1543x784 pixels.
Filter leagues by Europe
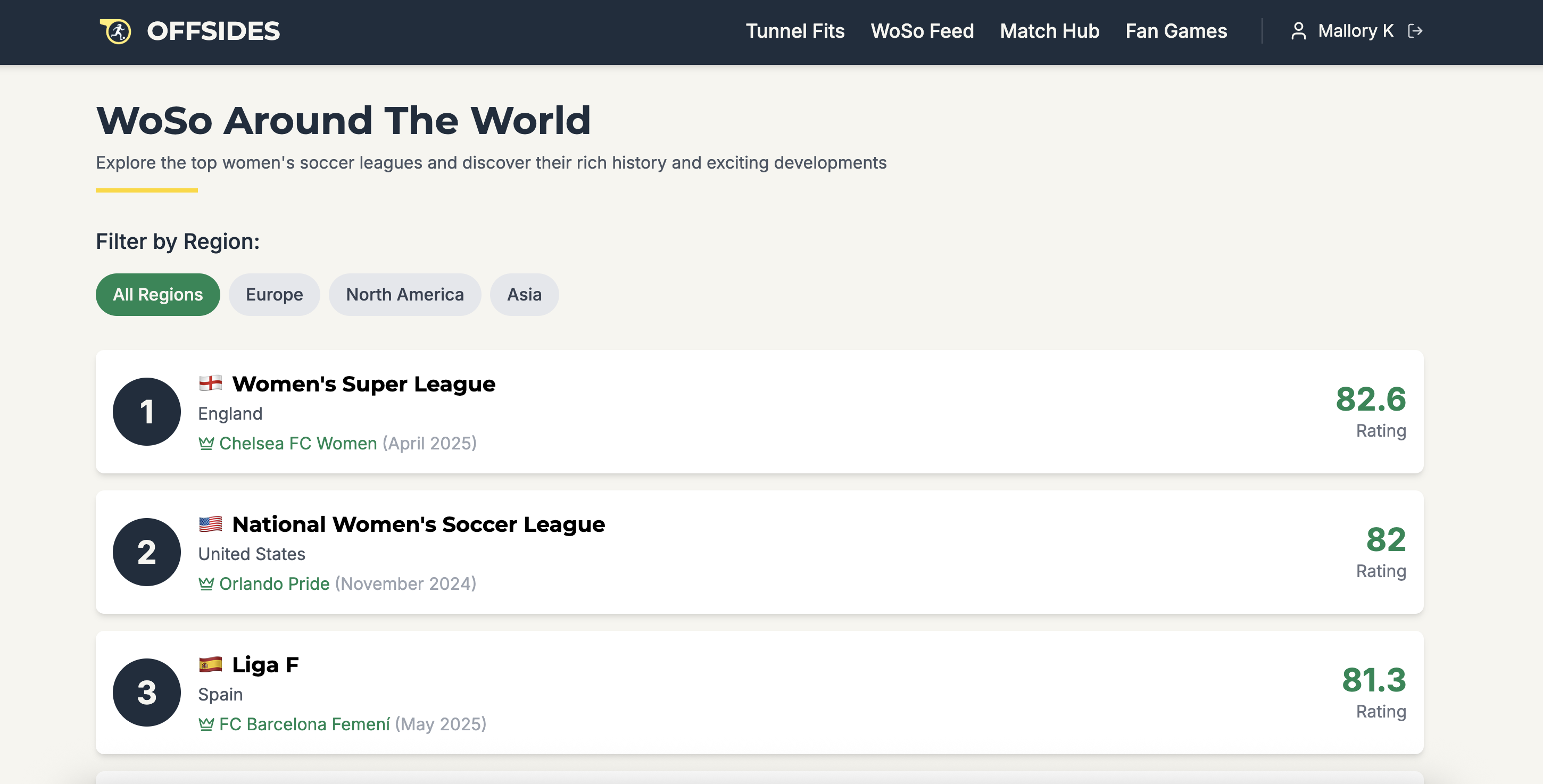275,295
